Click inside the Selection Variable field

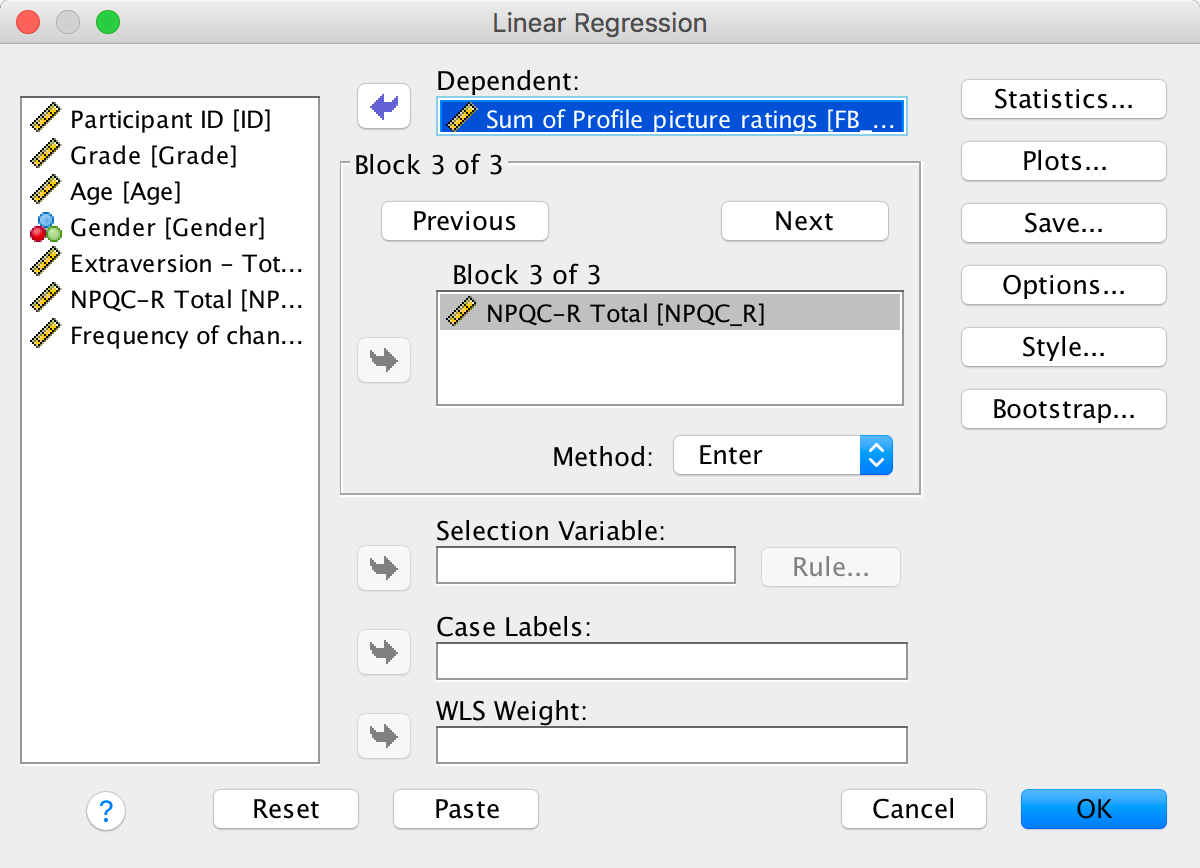[585, 566]
